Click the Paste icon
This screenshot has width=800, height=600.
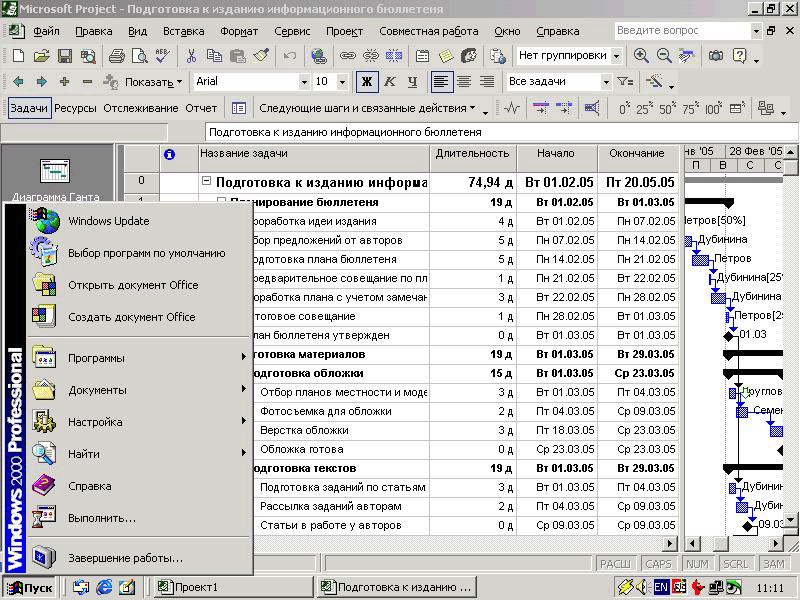coord(238,56)
